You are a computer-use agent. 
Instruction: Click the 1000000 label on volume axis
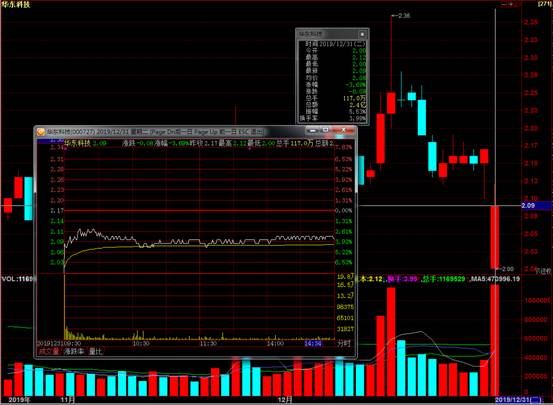tap(536, 301)
